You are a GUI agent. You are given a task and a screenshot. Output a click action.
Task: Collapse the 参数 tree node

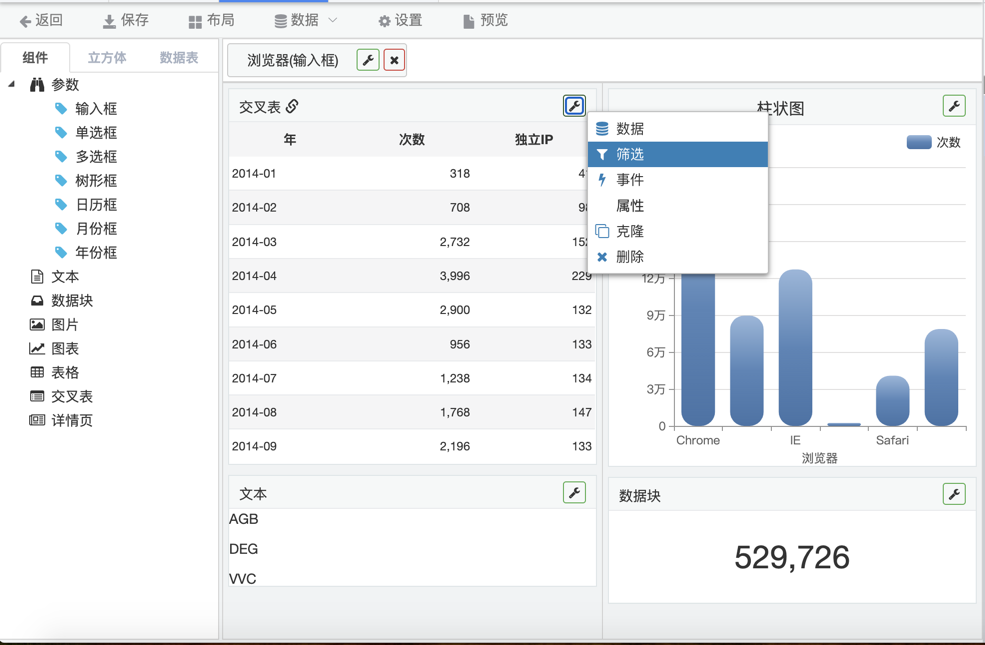(x=12, y=85)
